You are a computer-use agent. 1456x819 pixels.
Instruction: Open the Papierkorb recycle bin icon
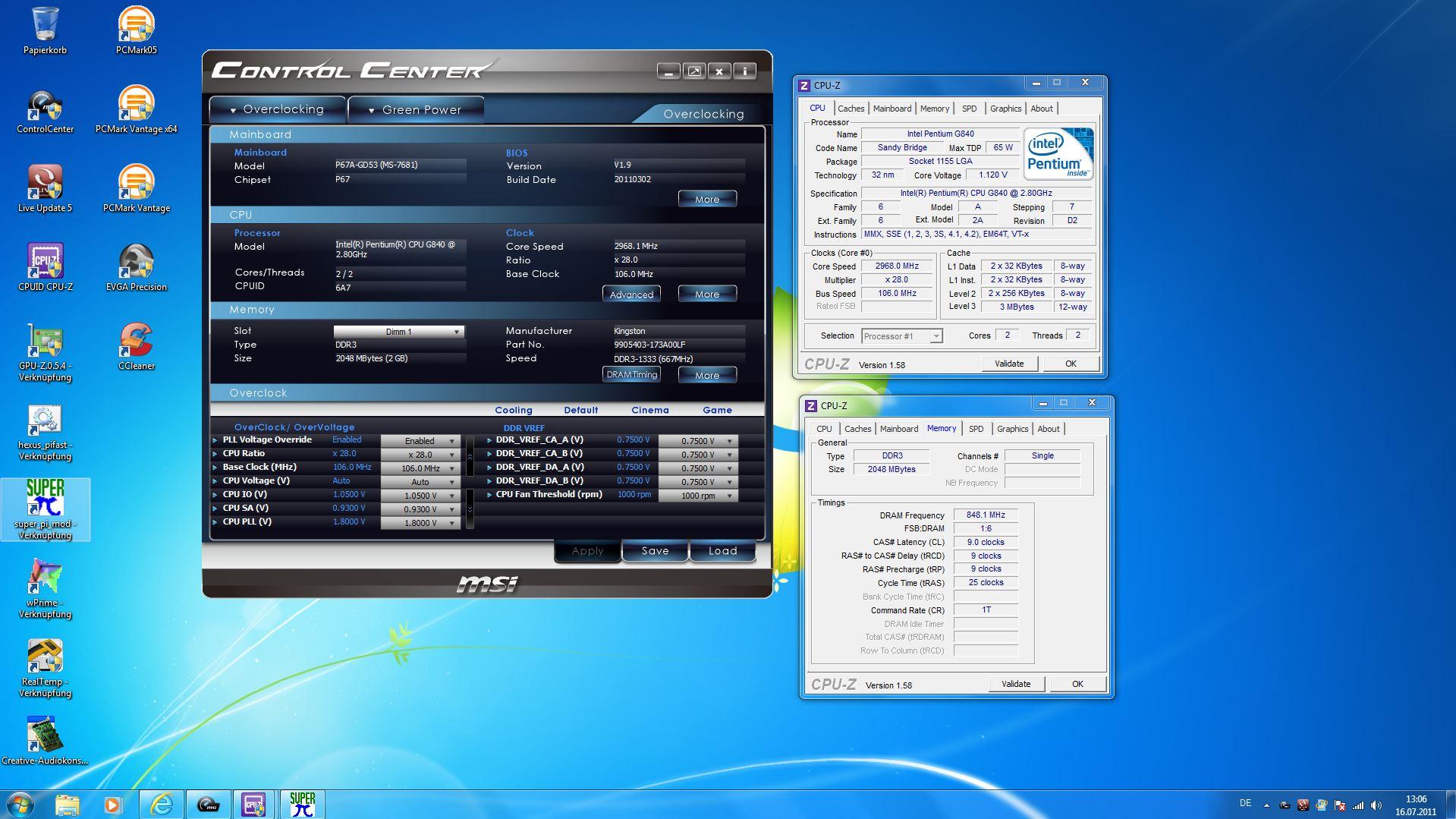pyautogui.click(x=45, y=31)
